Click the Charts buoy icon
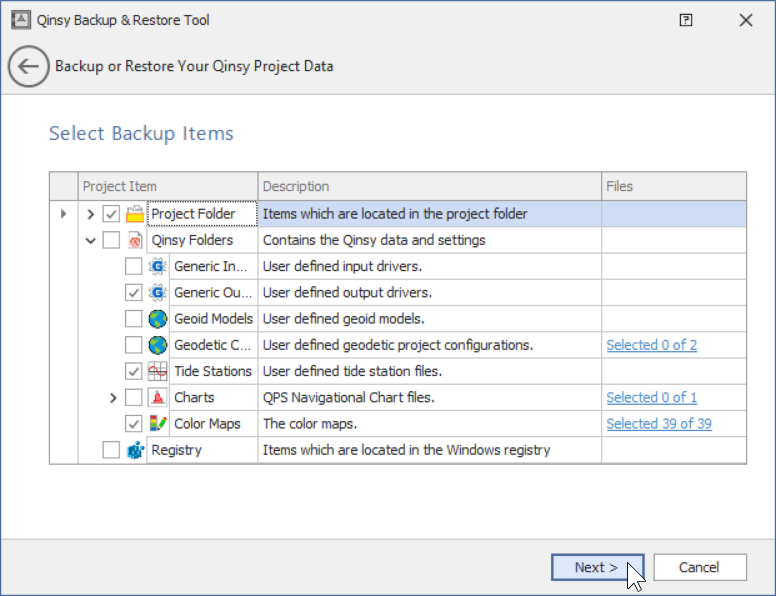The height and width of the screenshot is (596, 776). (158, 397)
